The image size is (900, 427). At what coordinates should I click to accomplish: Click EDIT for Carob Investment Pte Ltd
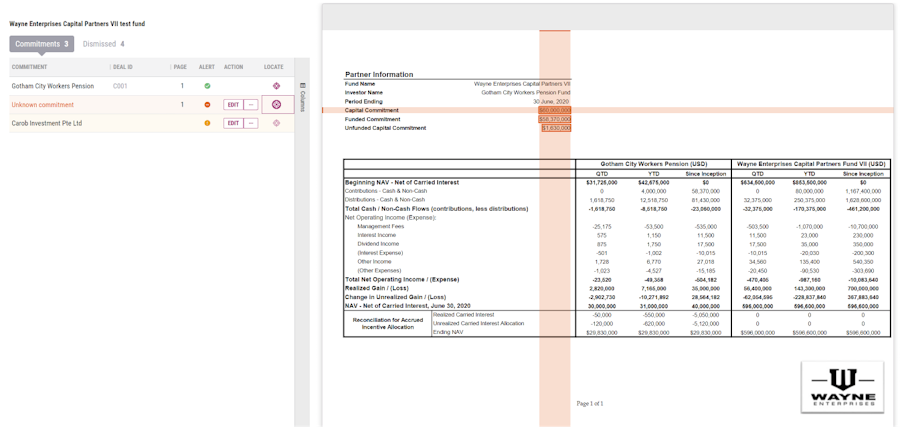(233, 123)
